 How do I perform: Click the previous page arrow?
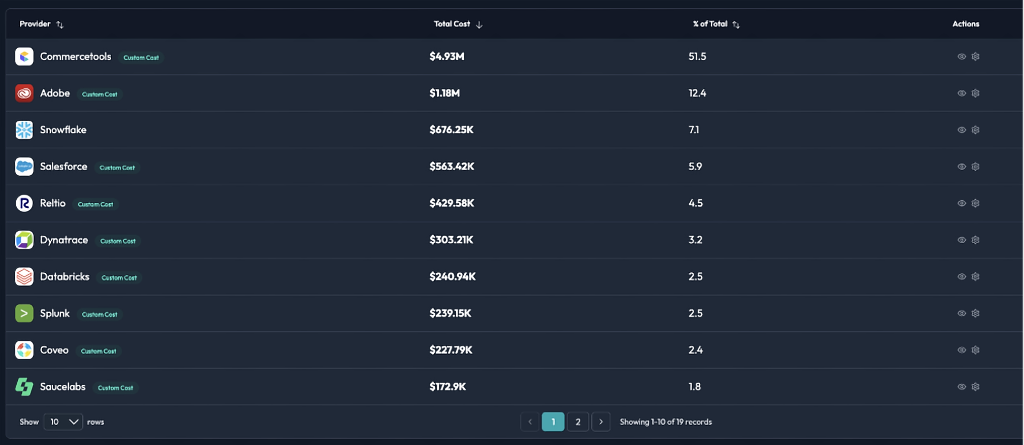point(530,422)
